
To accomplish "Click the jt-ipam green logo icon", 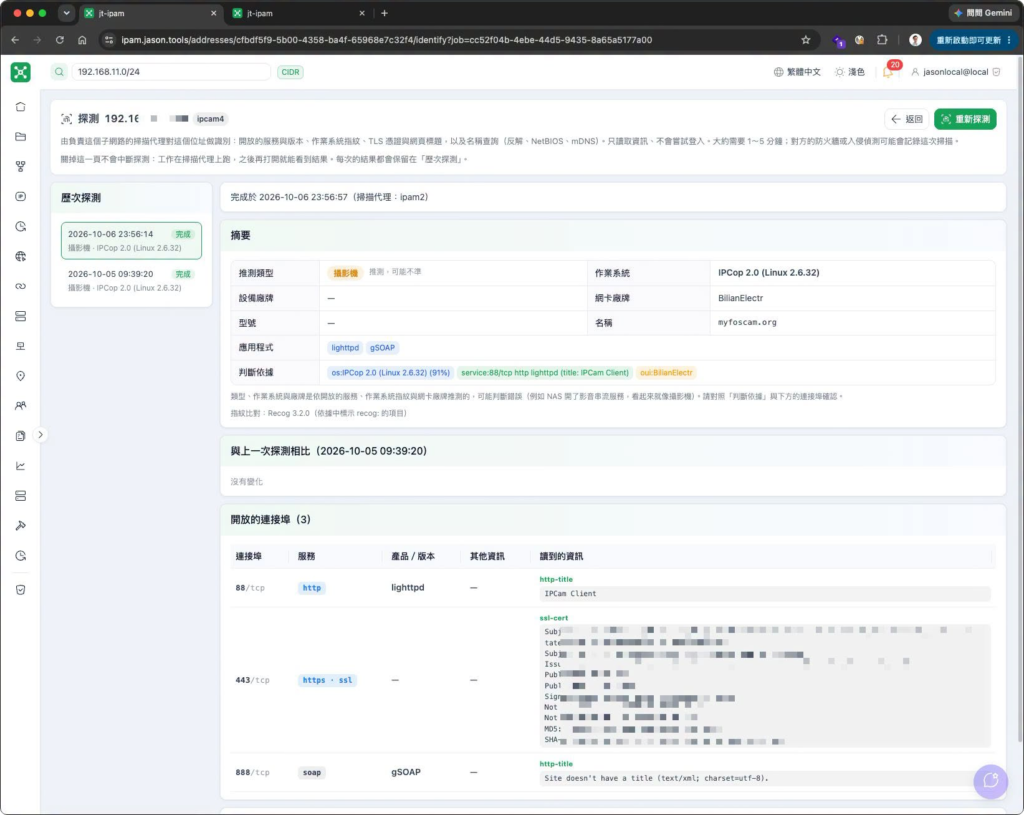I will 21,72.
